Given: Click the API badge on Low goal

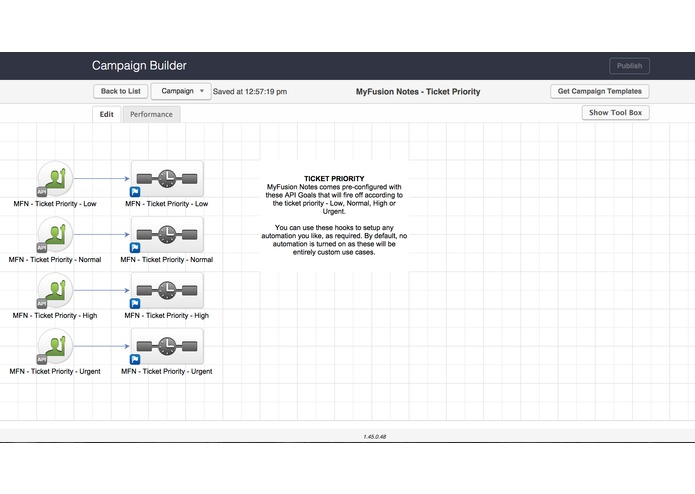Looking at the screenshot, I should (x=42, y=192).
